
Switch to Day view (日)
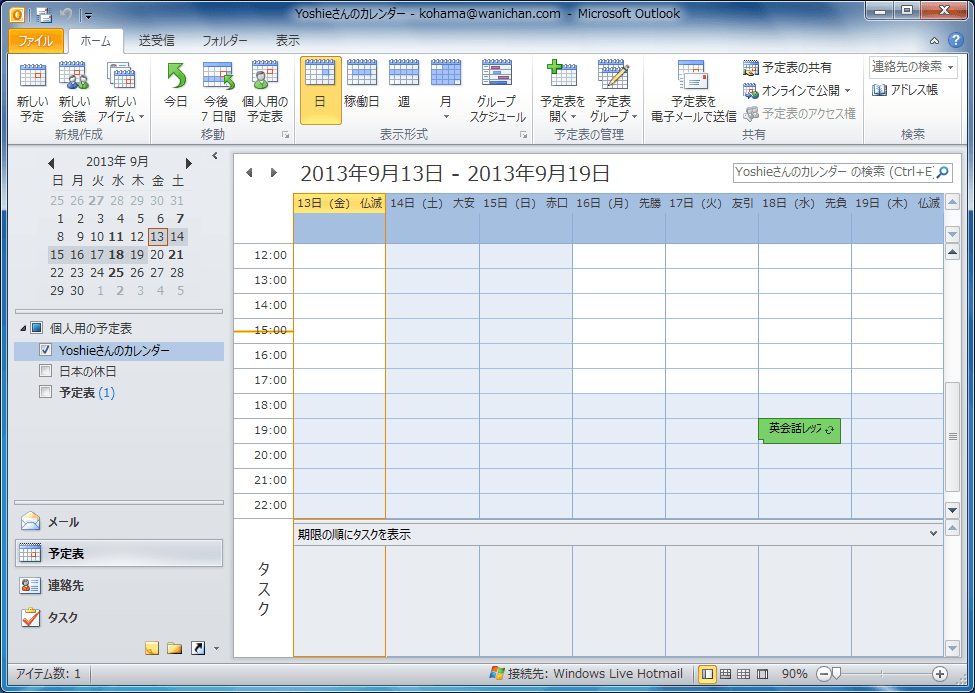click(x=320, y=91)
